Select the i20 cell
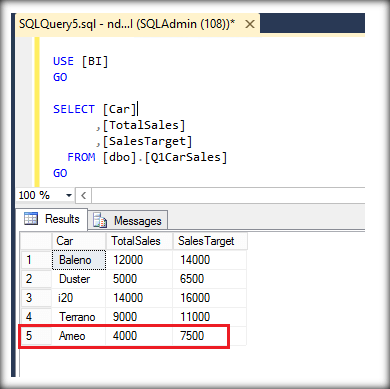Viewport: 390px width, 389px height. (x=79, y=298)
